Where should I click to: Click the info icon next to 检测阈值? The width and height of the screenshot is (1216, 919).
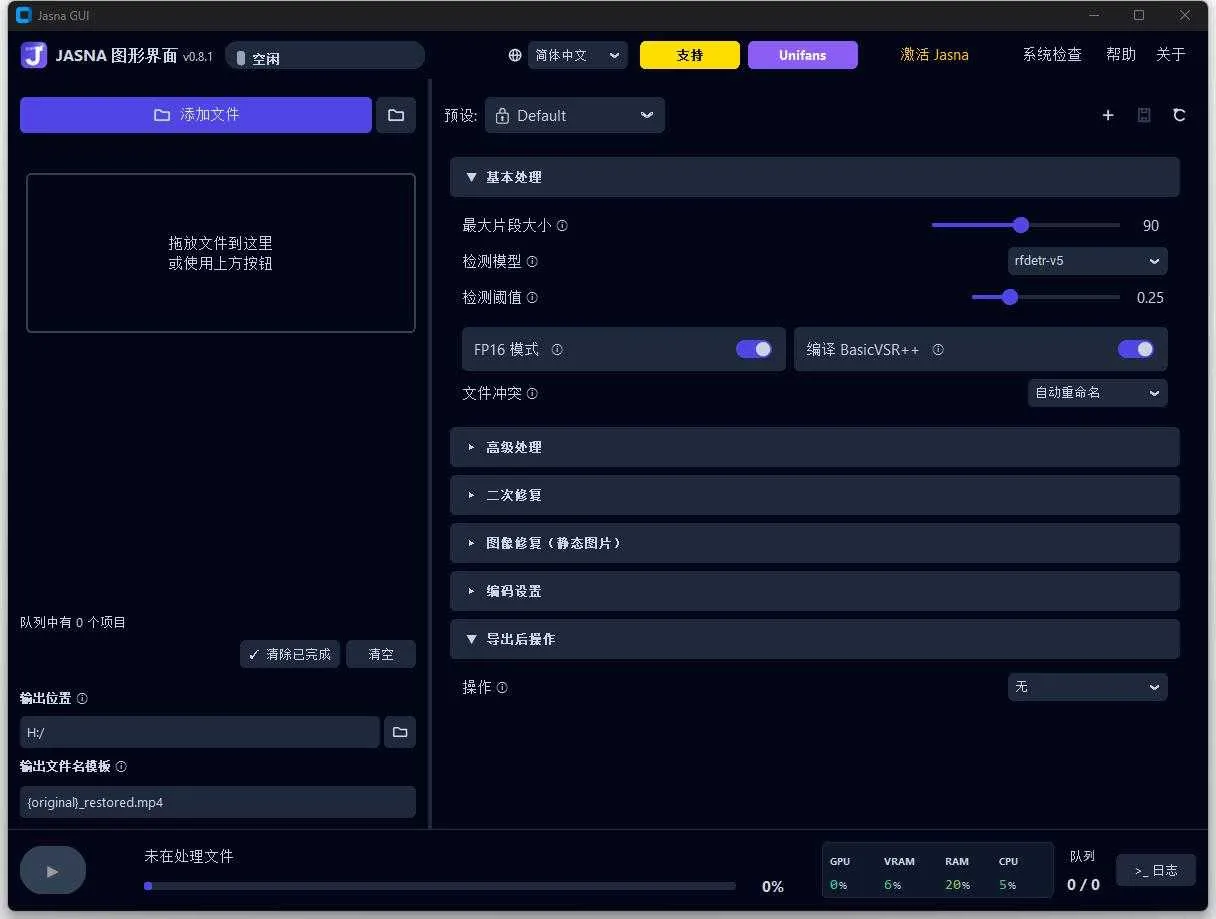click(532, 298)
